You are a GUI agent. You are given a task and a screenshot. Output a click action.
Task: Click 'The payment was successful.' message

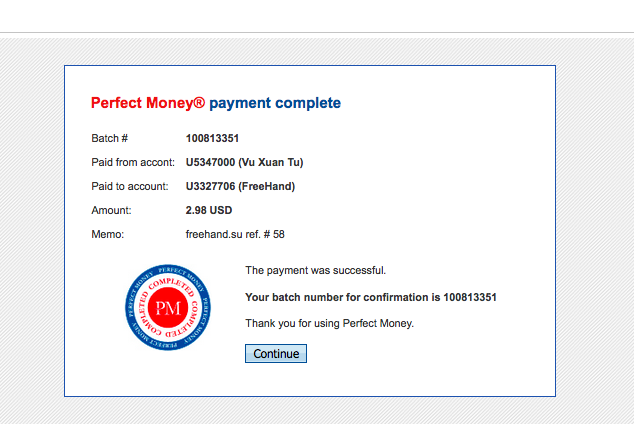[x=315, y=270]
